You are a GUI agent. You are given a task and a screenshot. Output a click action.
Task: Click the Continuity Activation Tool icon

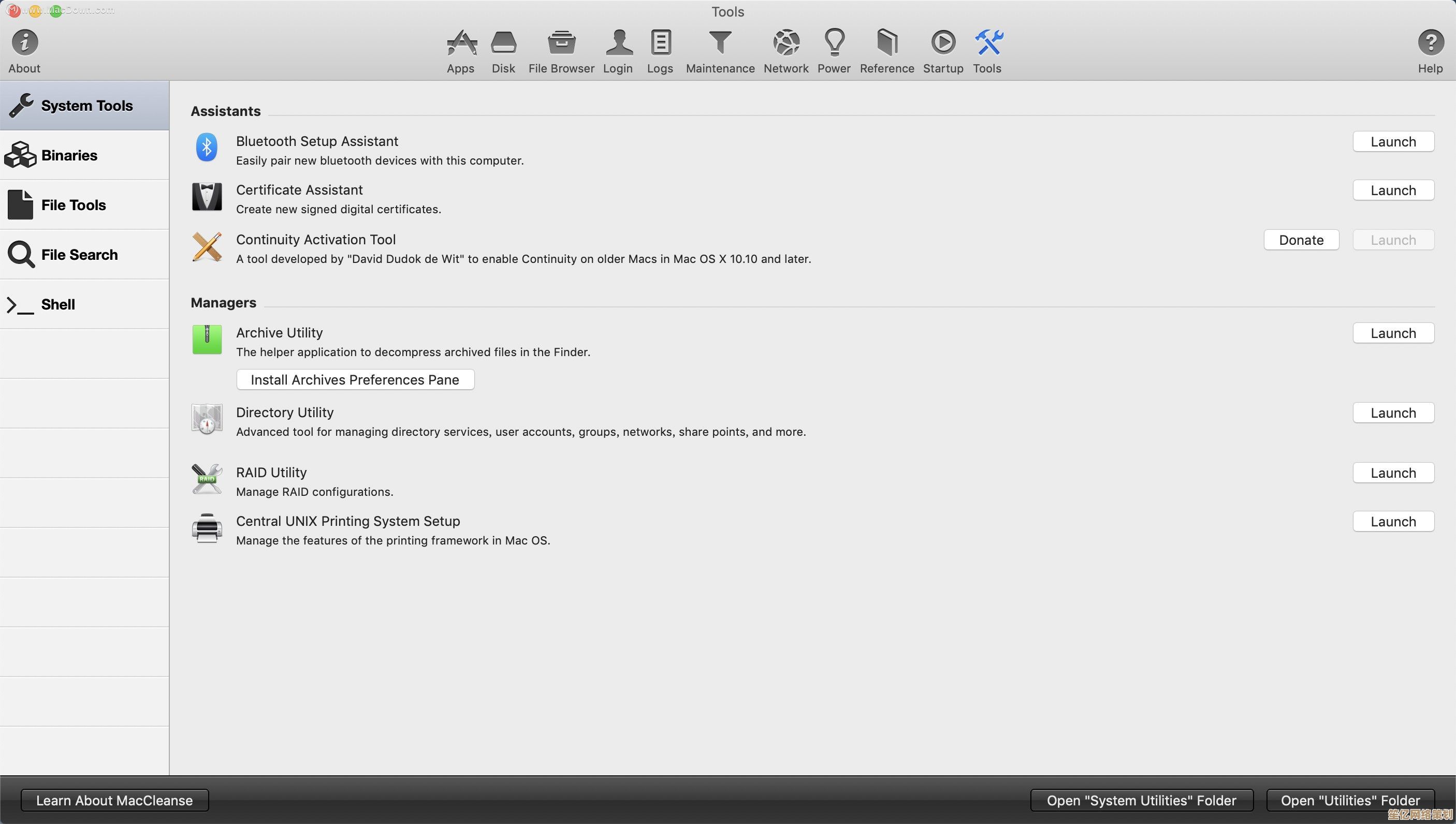coord(207,247)
